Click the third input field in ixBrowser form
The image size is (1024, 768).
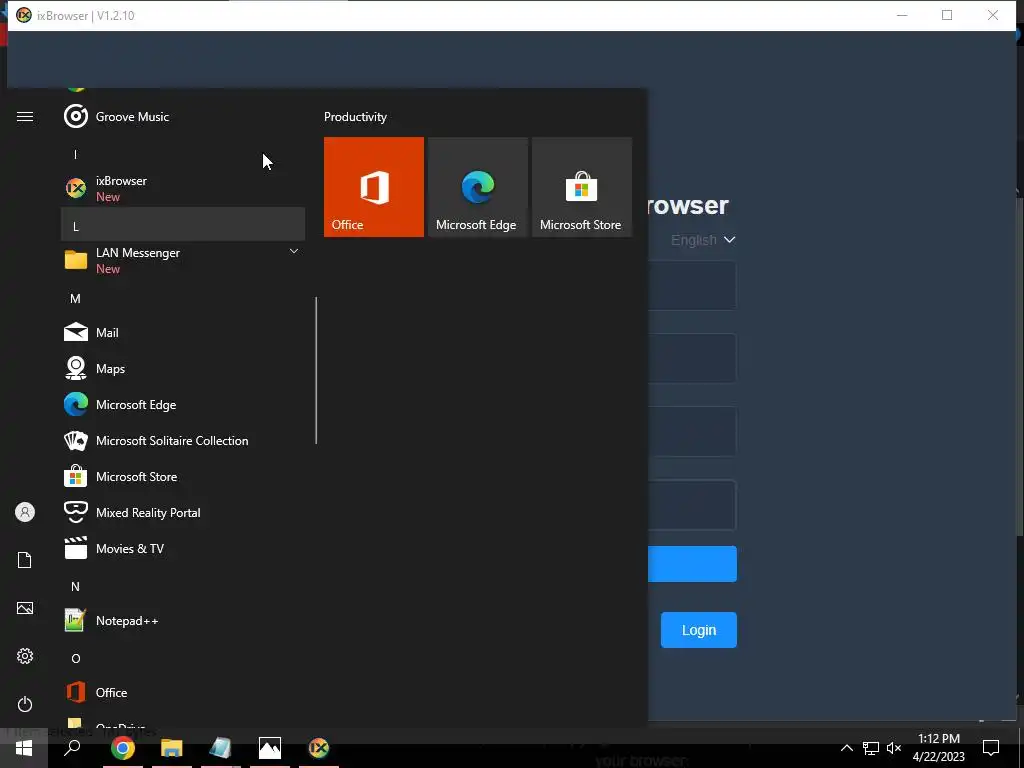coord(692,432)
